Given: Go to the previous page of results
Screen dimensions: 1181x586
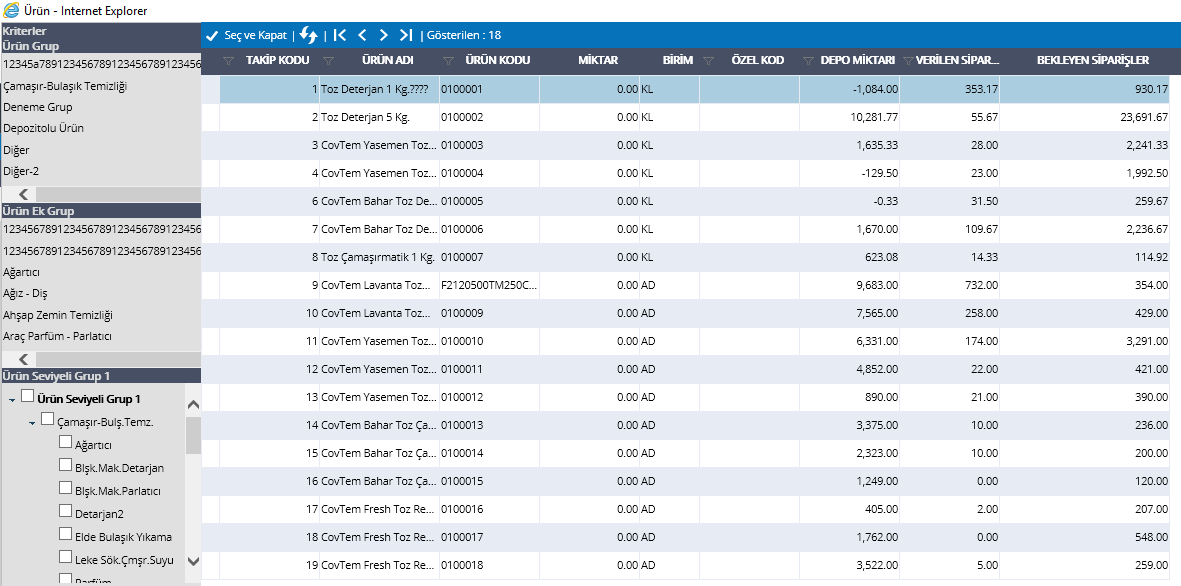Looking at the screenshot, I should [362, 35].
